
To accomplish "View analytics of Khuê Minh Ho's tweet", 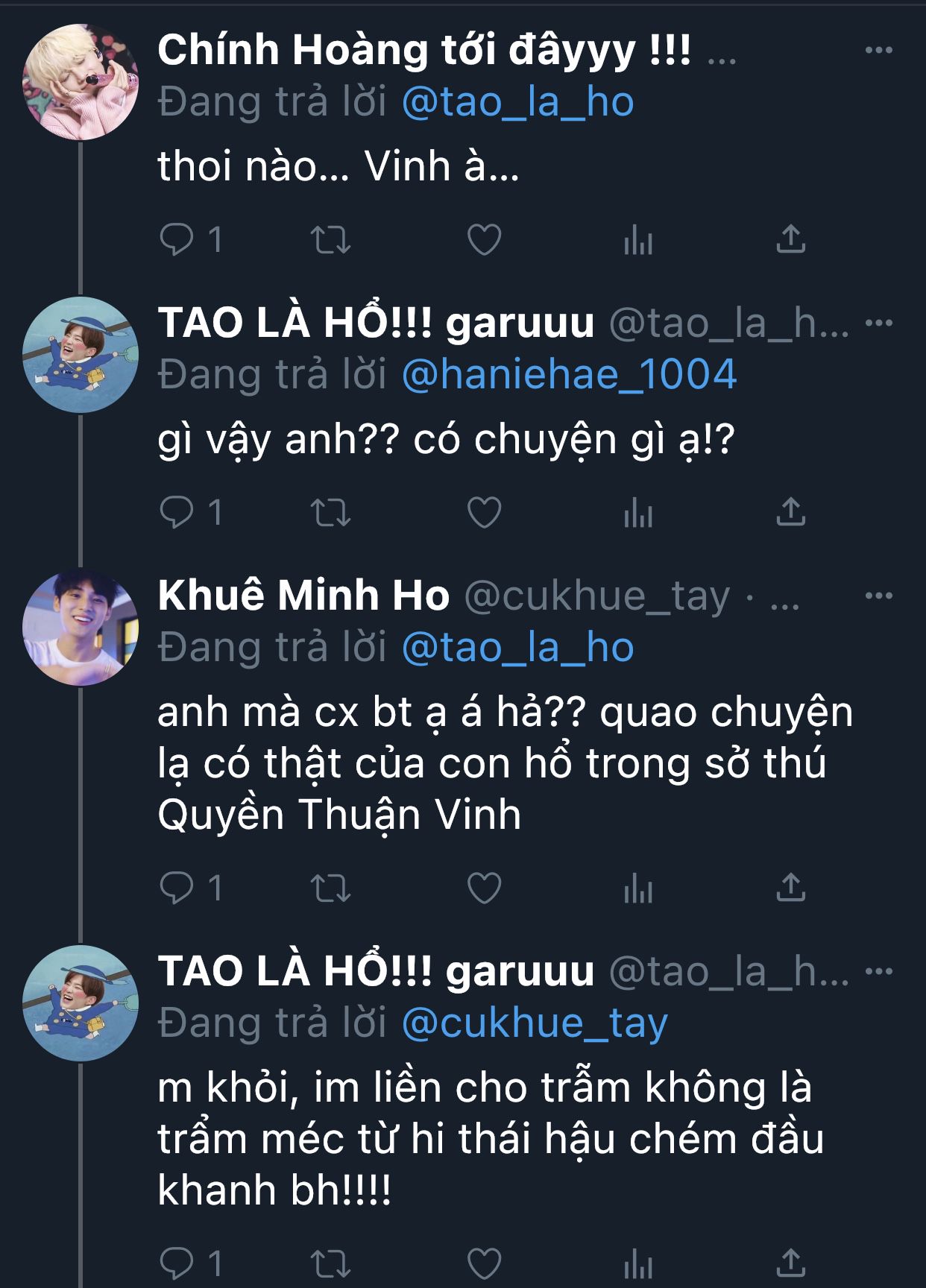I will (x=638, y=888).
